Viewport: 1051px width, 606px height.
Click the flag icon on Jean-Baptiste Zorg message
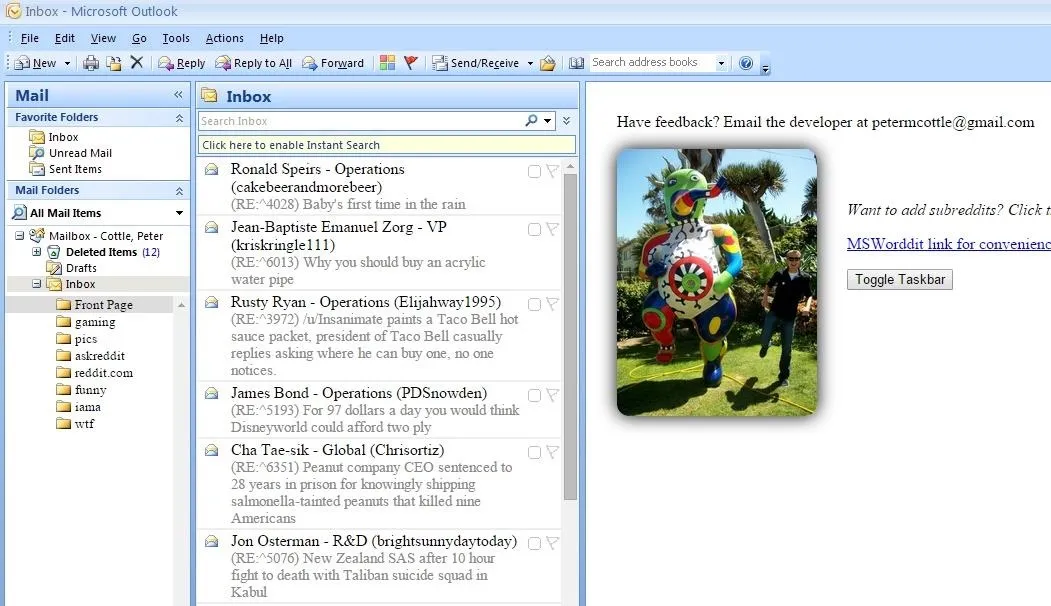pos(552,229)
